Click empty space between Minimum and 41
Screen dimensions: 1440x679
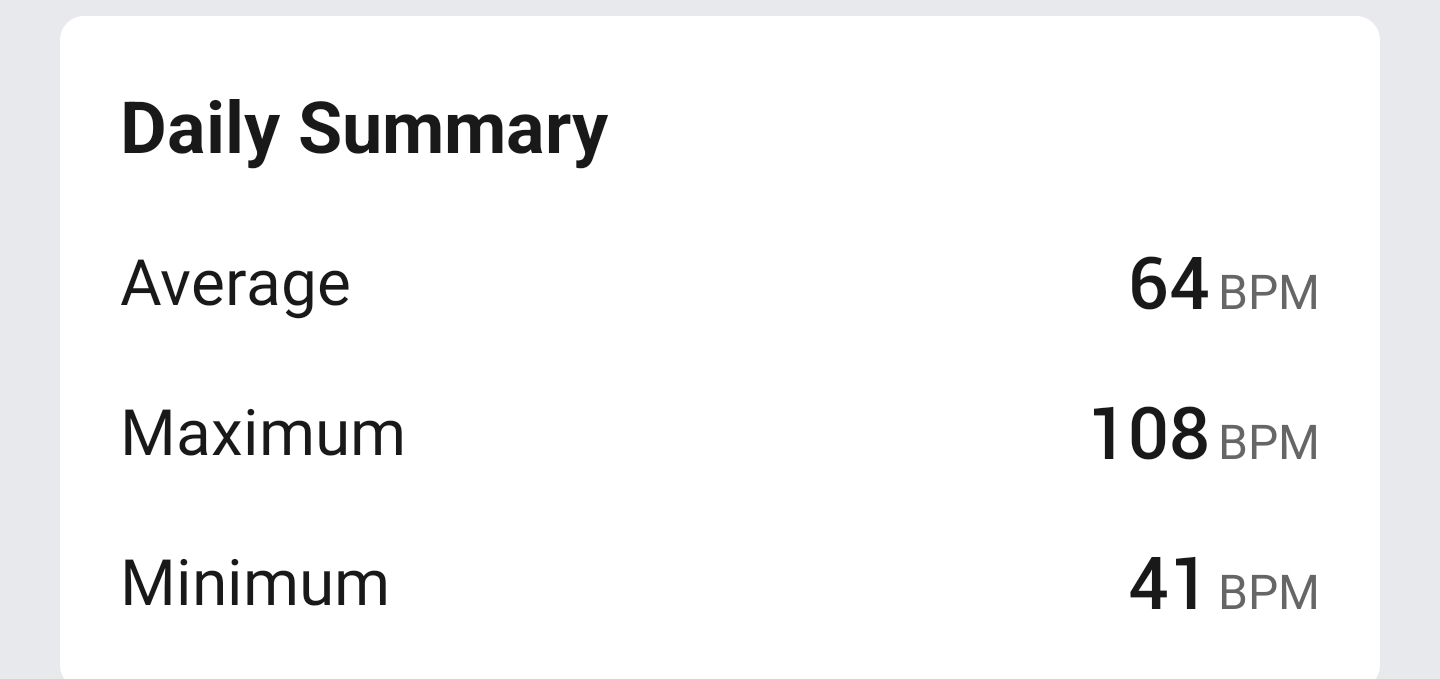pos(740,585)
